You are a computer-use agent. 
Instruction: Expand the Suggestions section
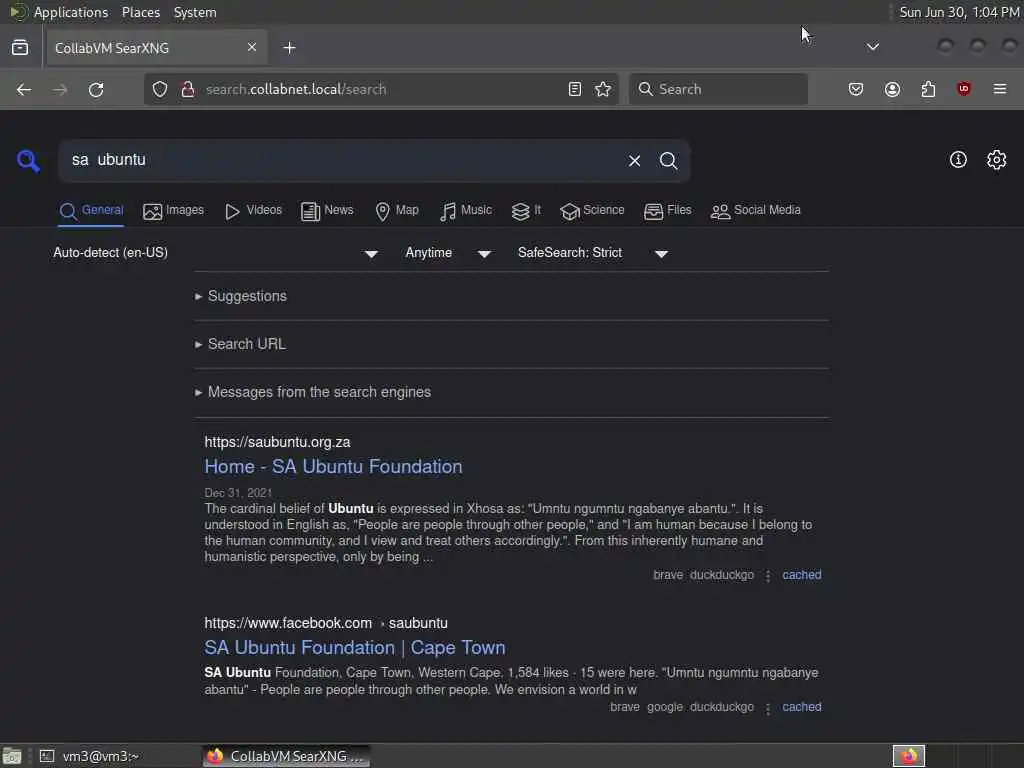[x=241, y=296]
